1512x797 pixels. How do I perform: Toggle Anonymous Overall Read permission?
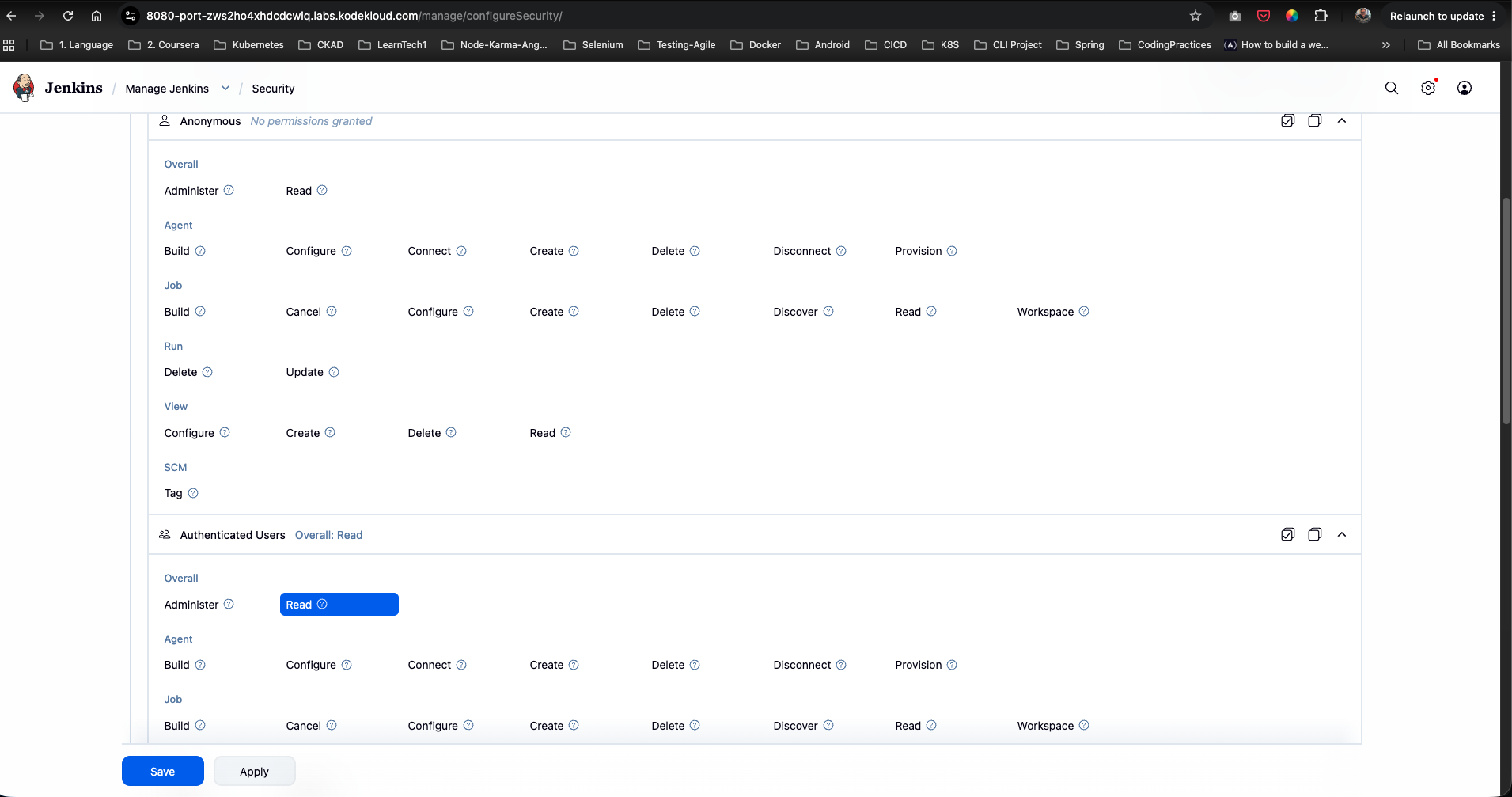(x=299, y=191)
